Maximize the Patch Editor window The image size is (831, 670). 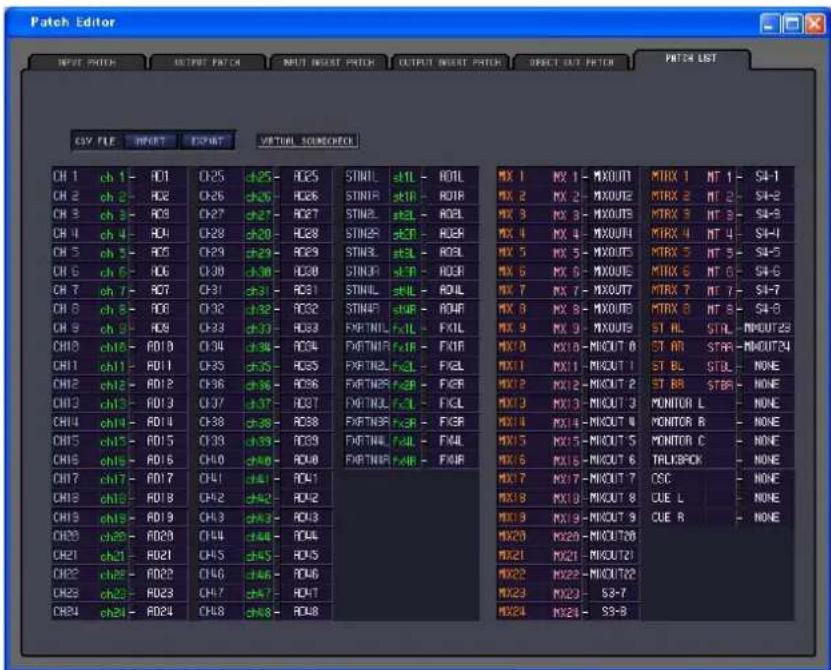792,24
